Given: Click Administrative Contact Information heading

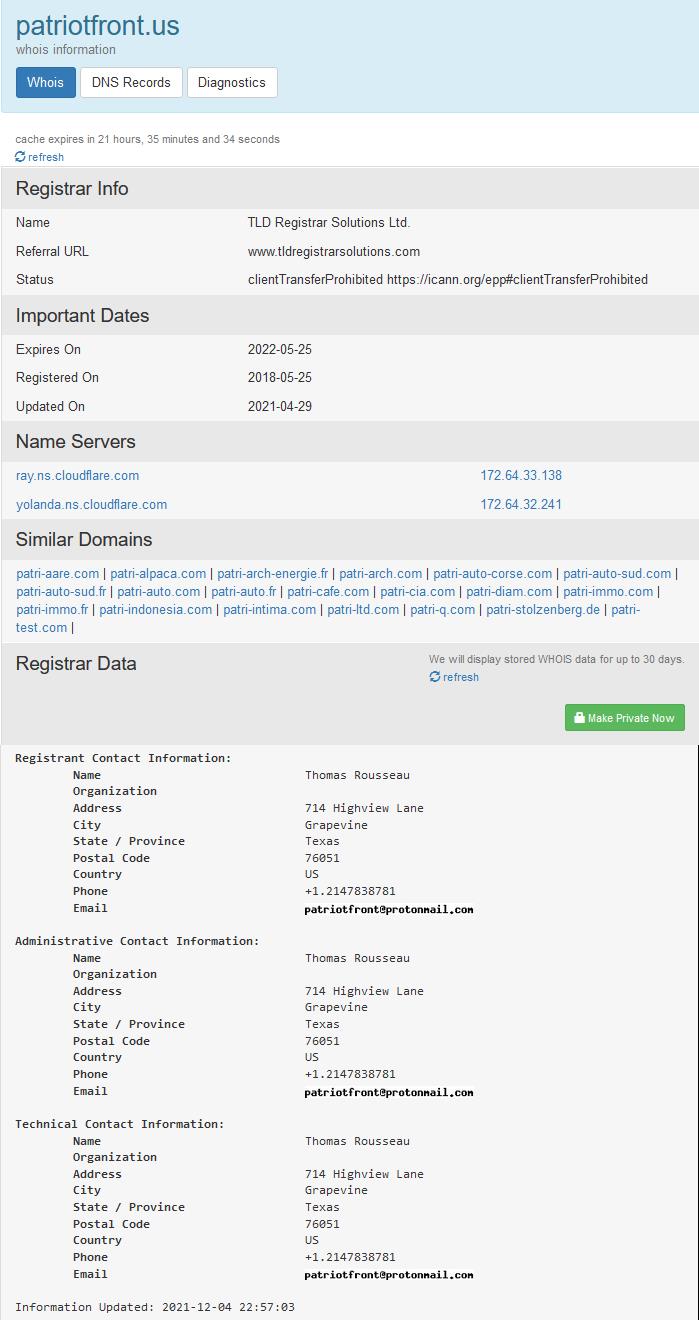Looking at the screenshot, I should 137,941.
